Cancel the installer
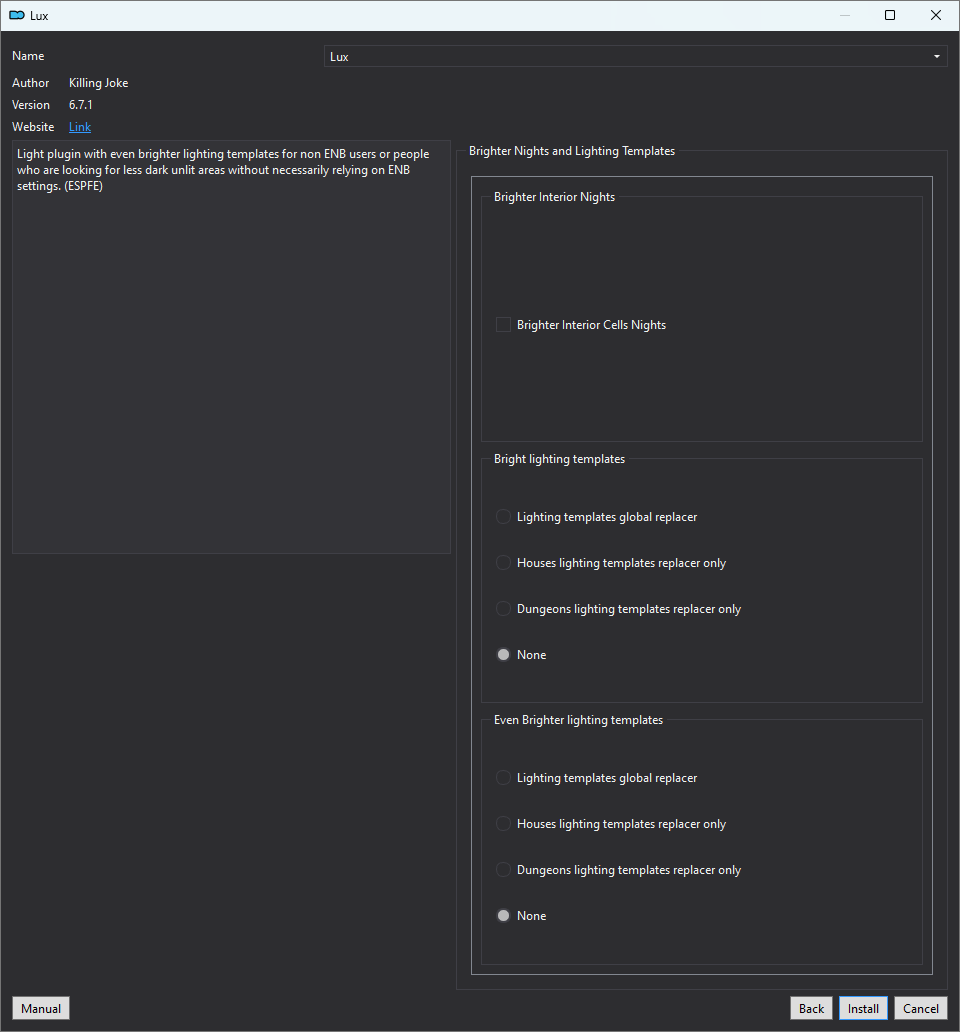The width and height of the screenshot is (960, 1032). pos(921,1008)
